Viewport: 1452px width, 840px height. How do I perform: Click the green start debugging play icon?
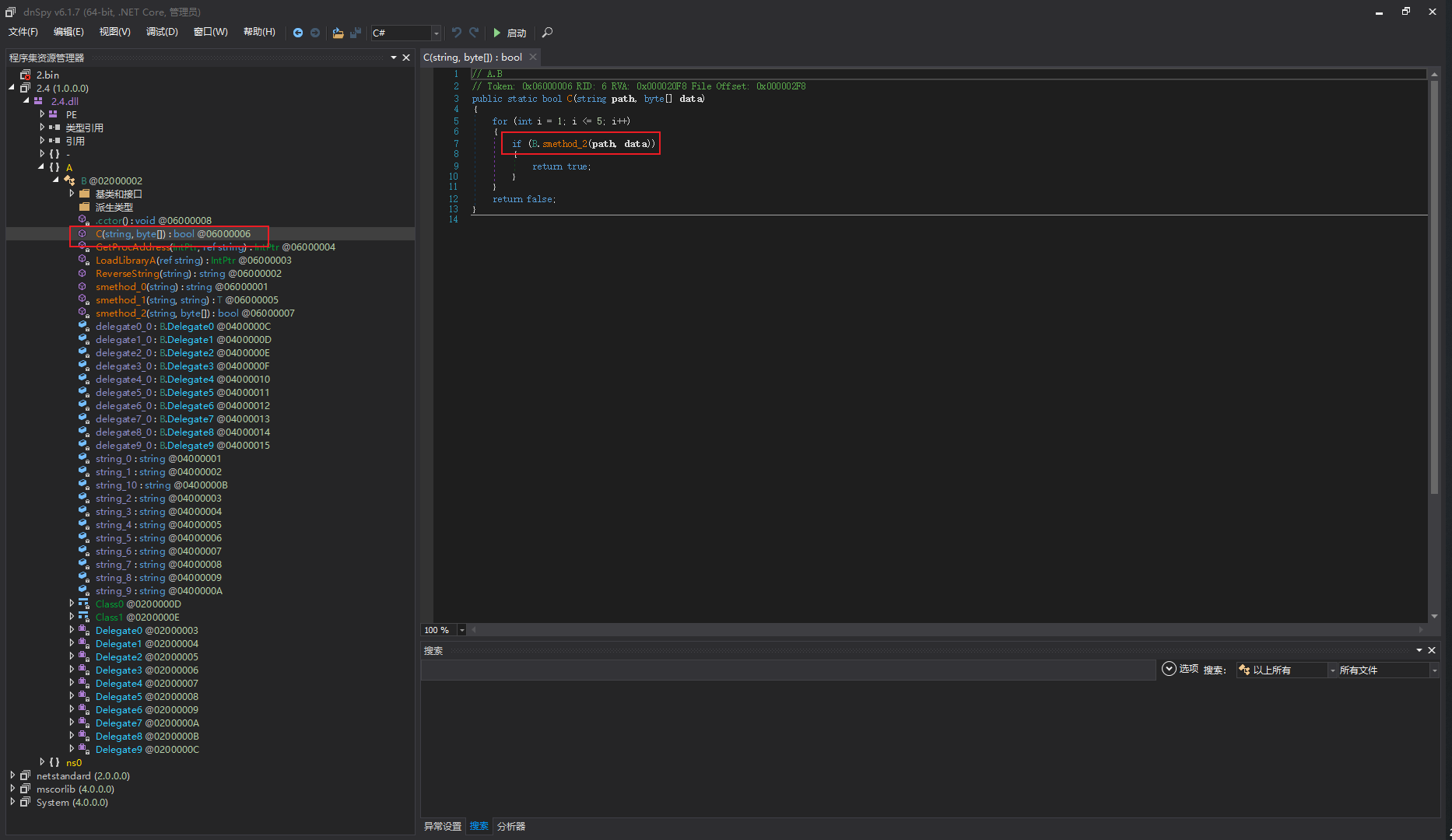point(497,33)
